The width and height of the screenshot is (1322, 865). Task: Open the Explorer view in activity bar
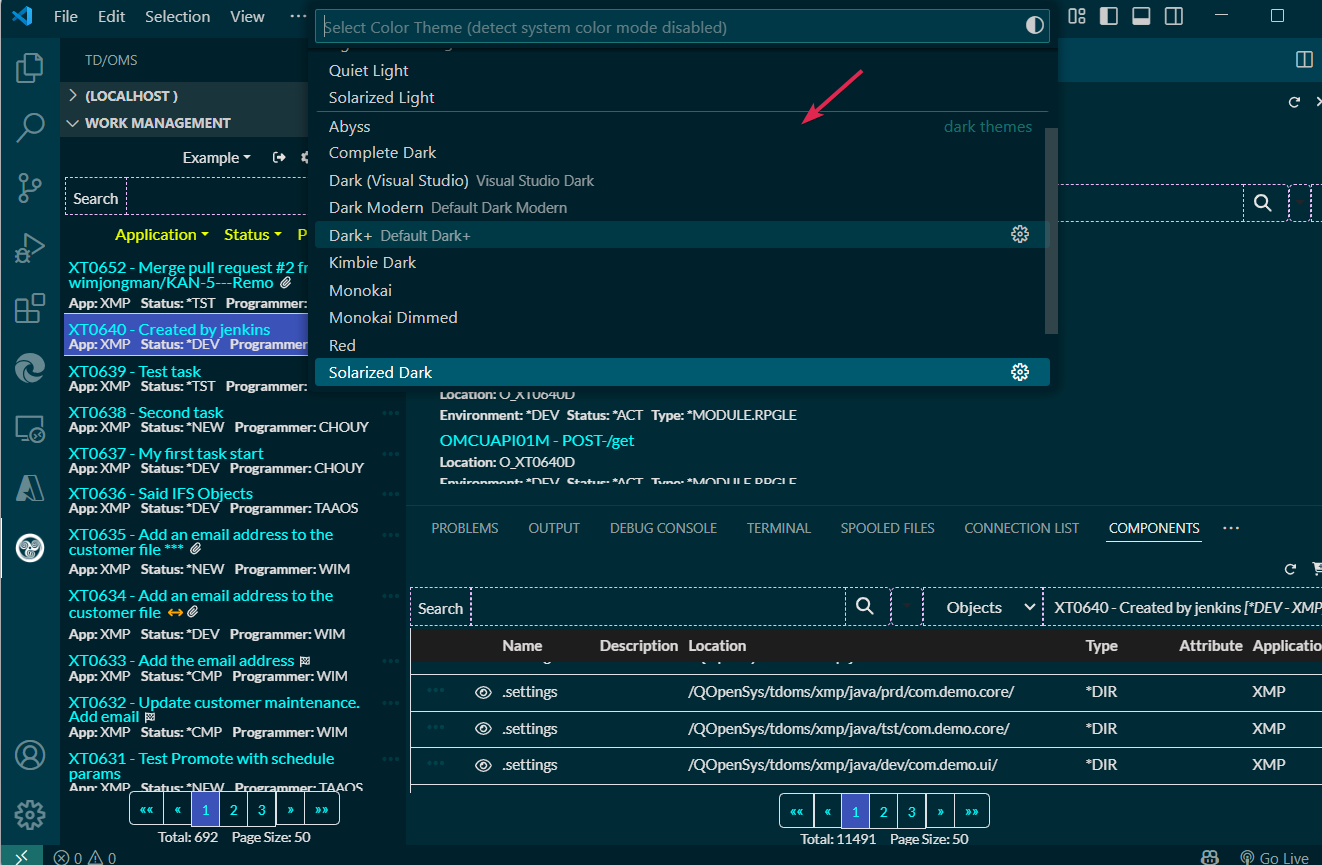30,68
